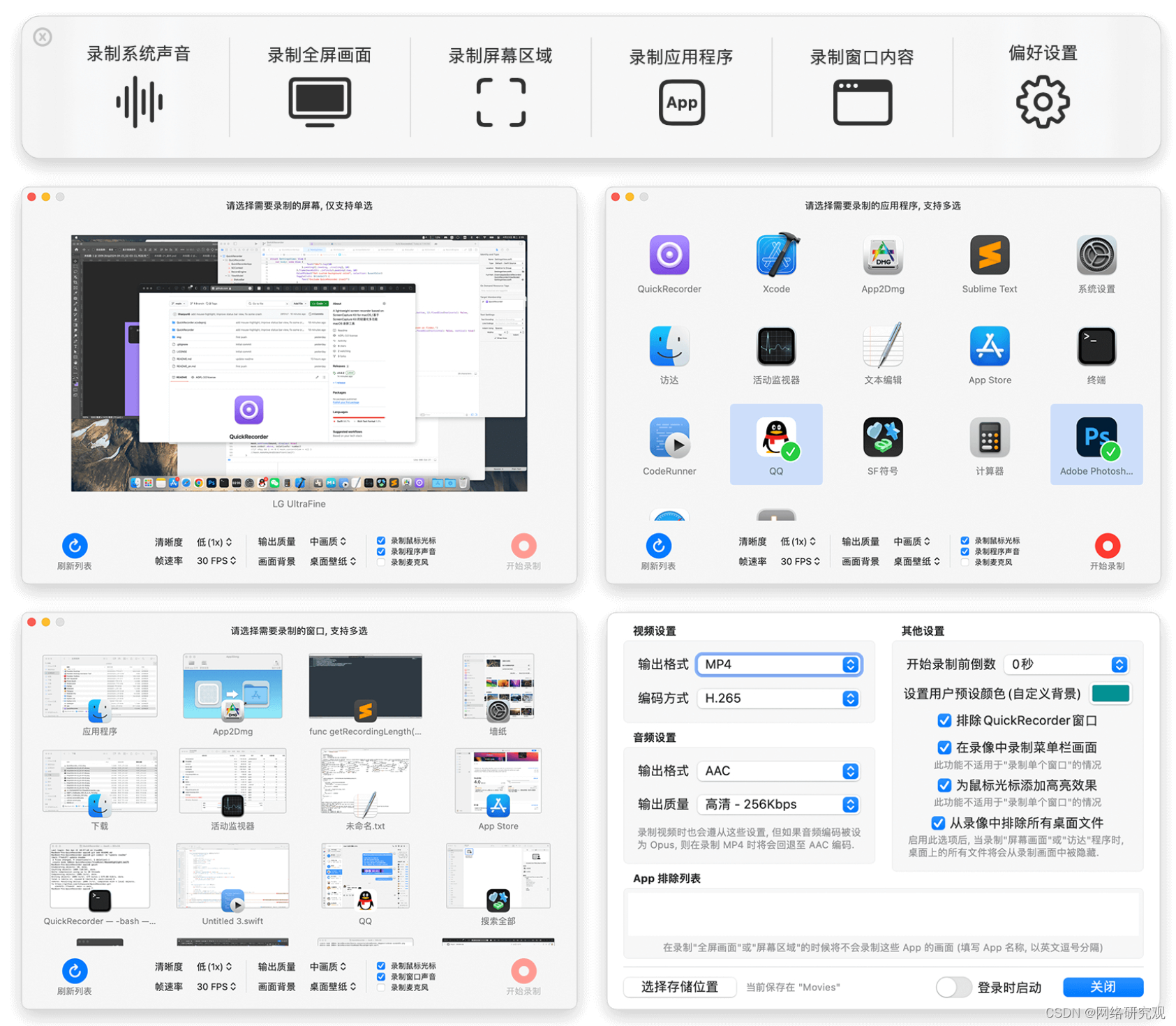1176x1026 pixels.
Task: Open 开始录制前倒数 0秒 dropdown
Action: [x=1066, y=664]
